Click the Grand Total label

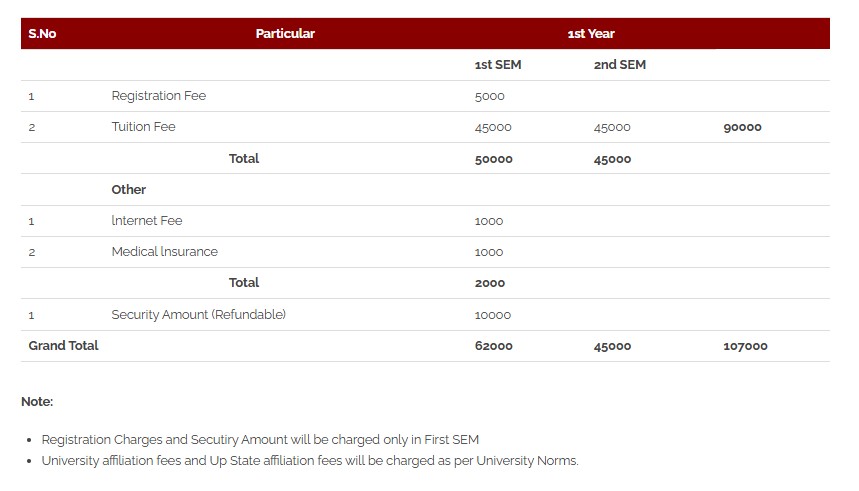pyautogui.click(x=64, y=346)
